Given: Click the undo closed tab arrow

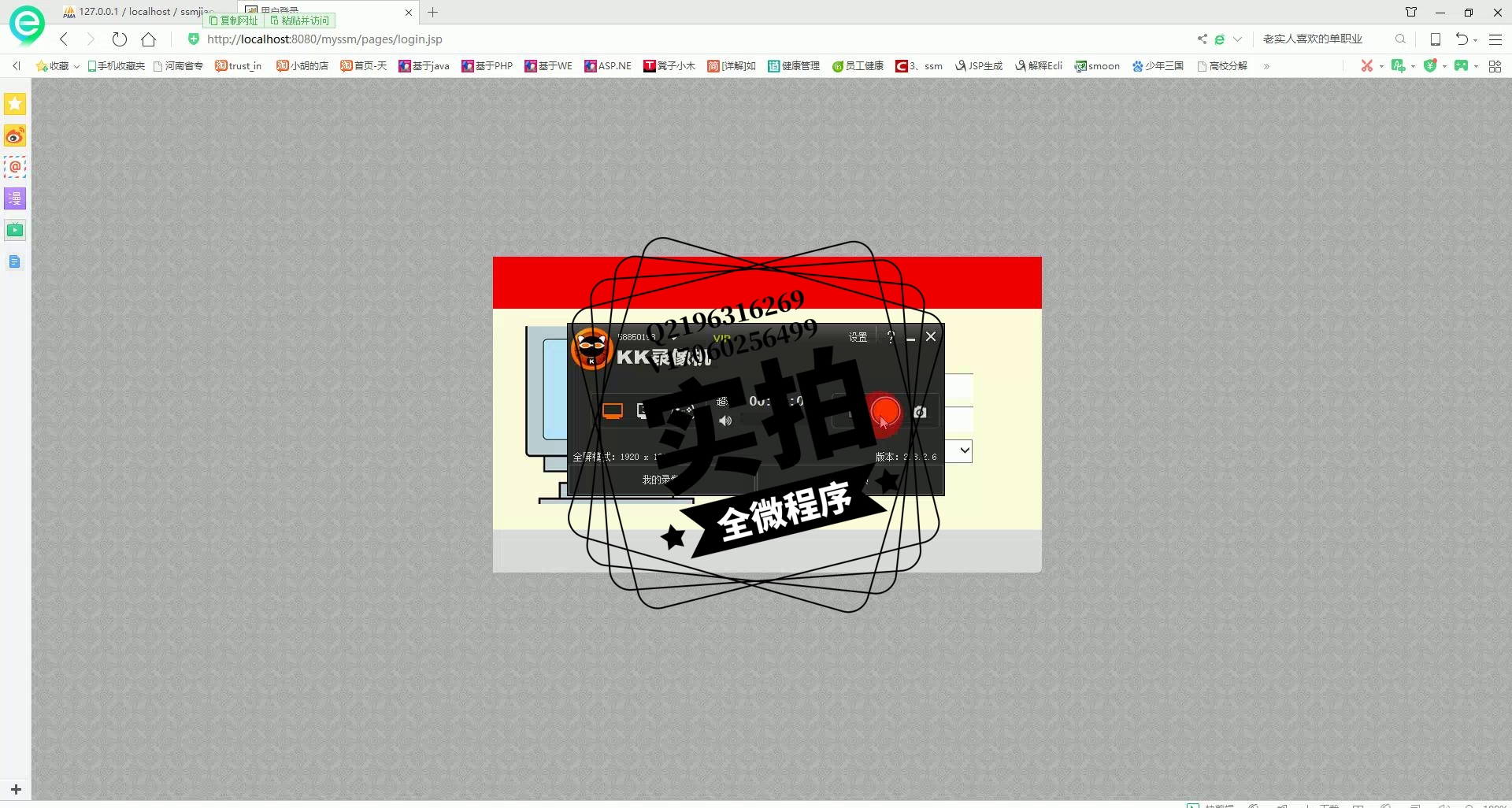Looking at the screenshot, I should 1462,39.
